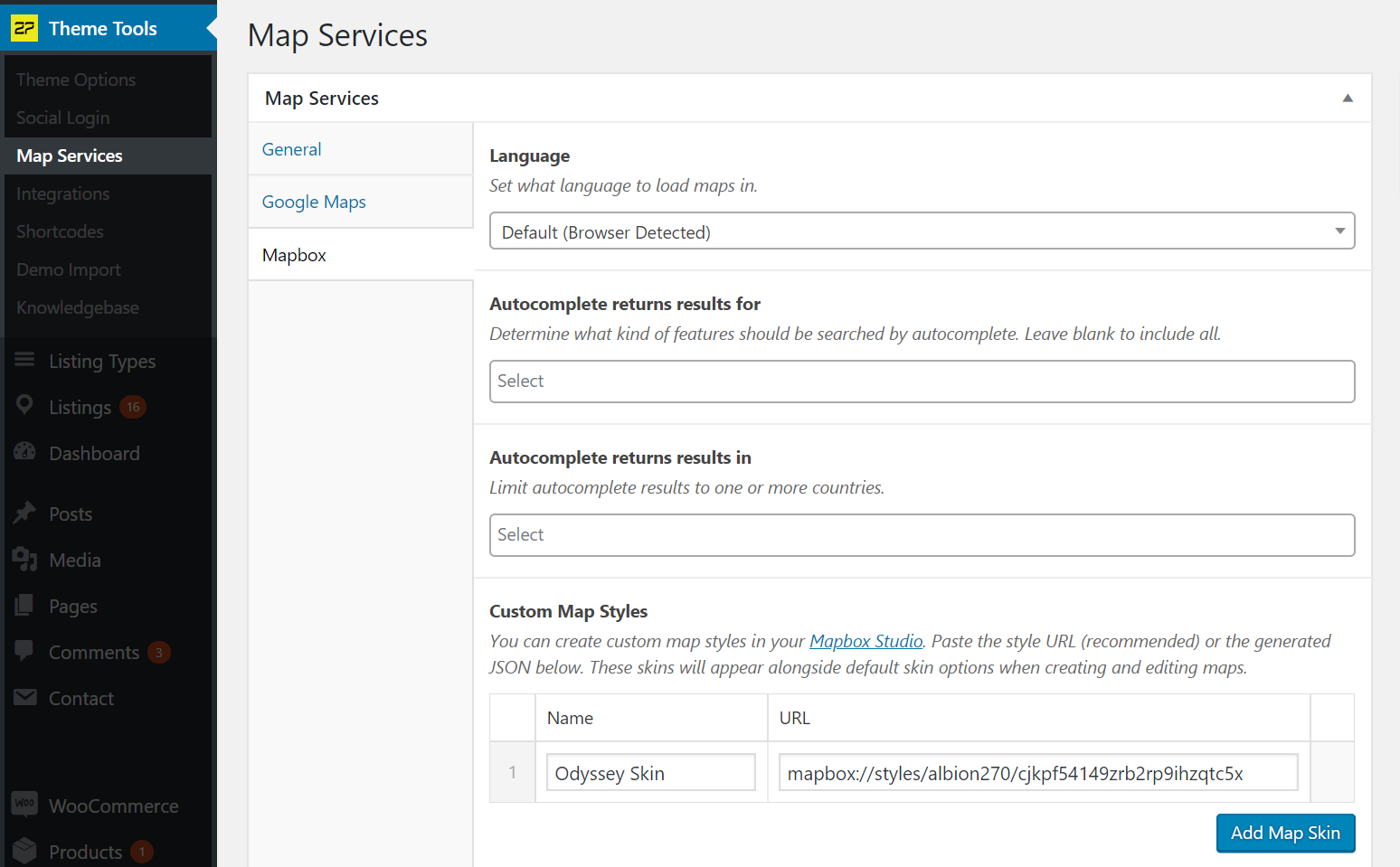This screenshot has height=867, width=1400.
Task: Click the Posts pushpin icon
Action: pos(24,514)
